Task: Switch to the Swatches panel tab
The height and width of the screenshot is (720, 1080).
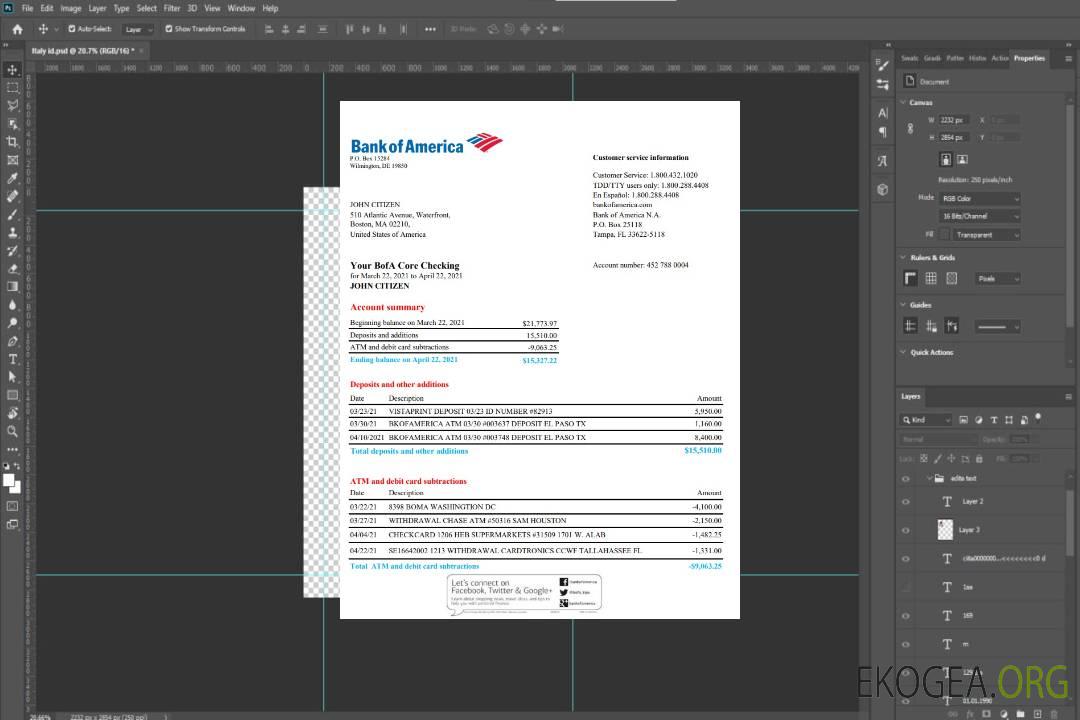Action: point(909,59)
